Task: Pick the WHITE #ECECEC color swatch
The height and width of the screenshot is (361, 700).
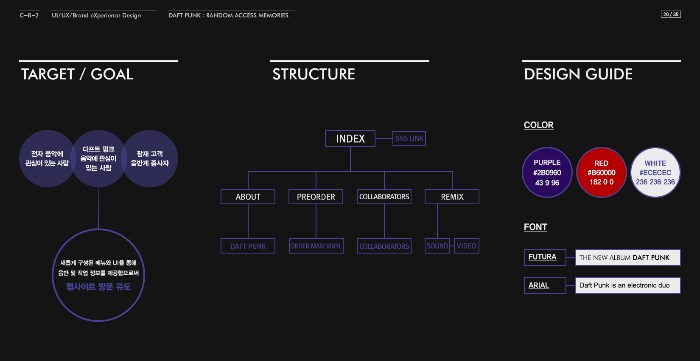Action: [x=655, y=172]
